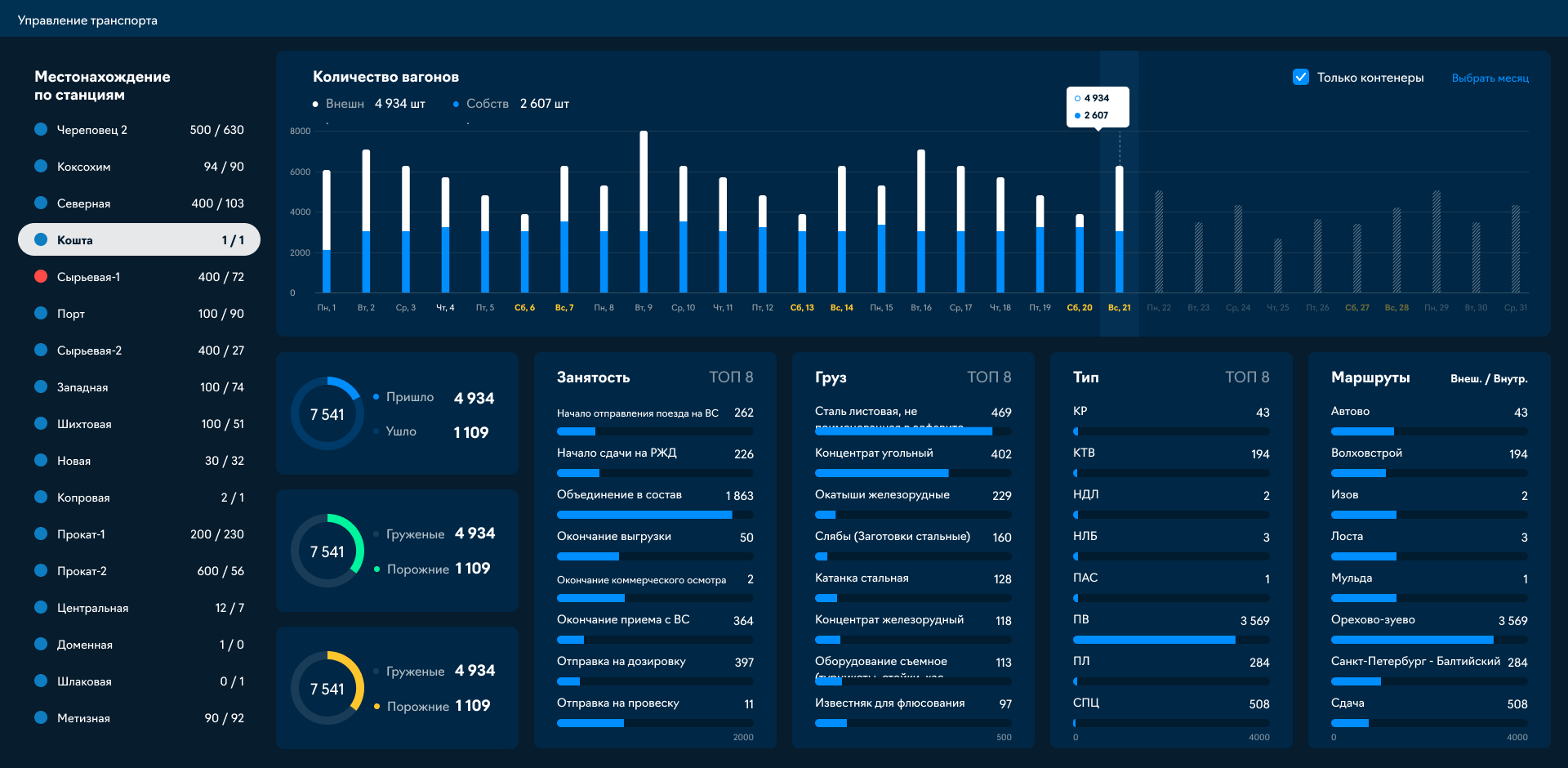1568x768 pixels.
Task: Select the Шлаковая station row
Action: (139, 681)
